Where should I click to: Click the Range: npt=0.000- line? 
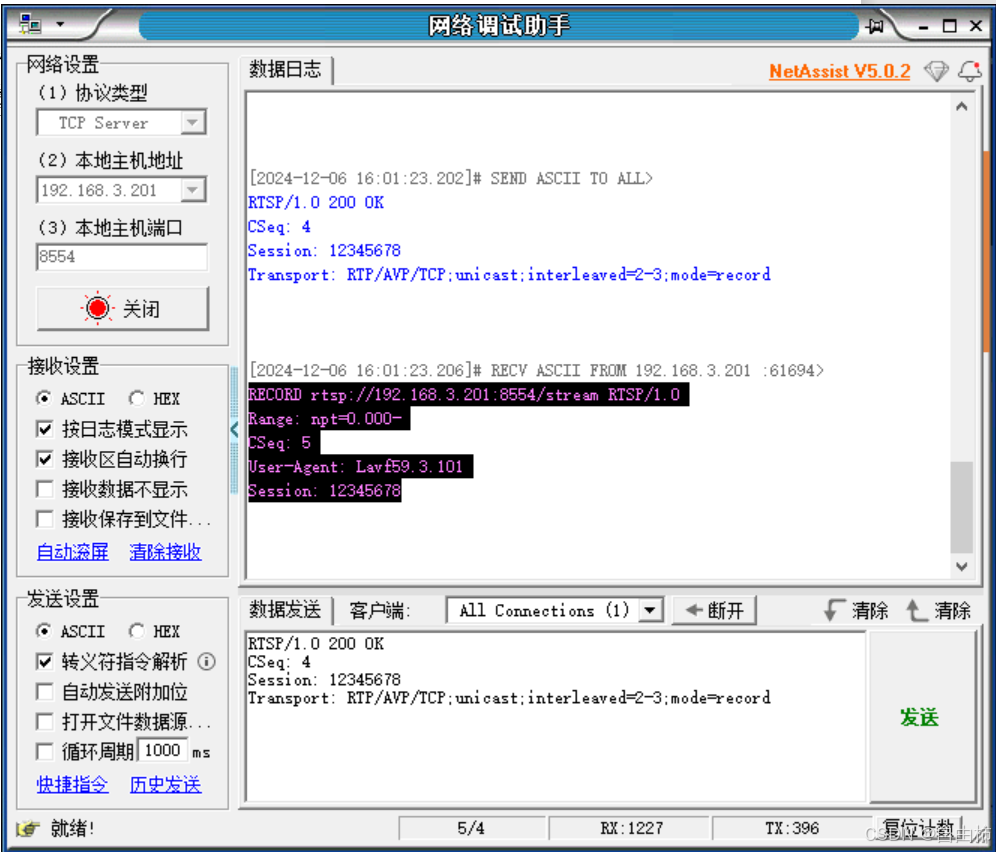pos(328,419)
